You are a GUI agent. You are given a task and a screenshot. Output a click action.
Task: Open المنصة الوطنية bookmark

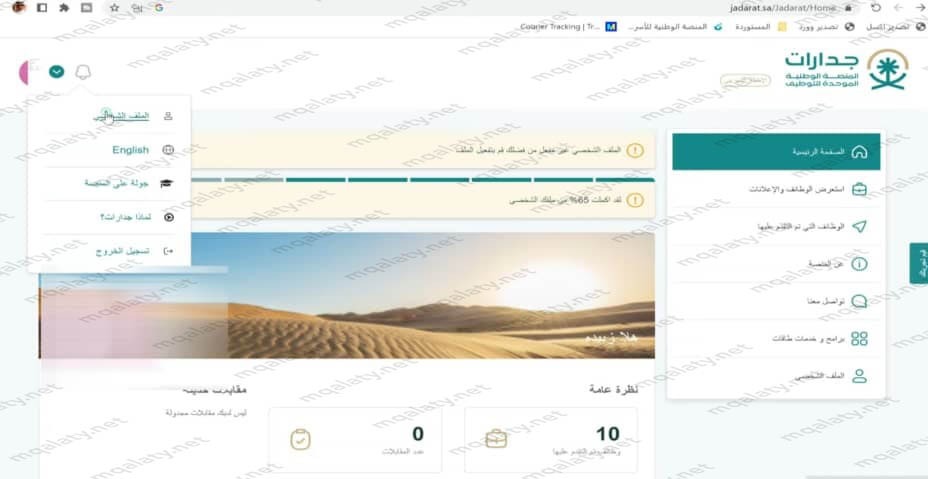(x=675, y=27)
